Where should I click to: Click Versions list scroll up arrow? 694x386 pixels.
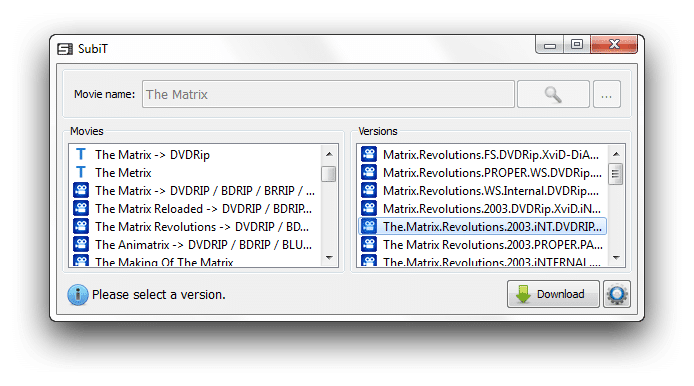pos(616,154)
